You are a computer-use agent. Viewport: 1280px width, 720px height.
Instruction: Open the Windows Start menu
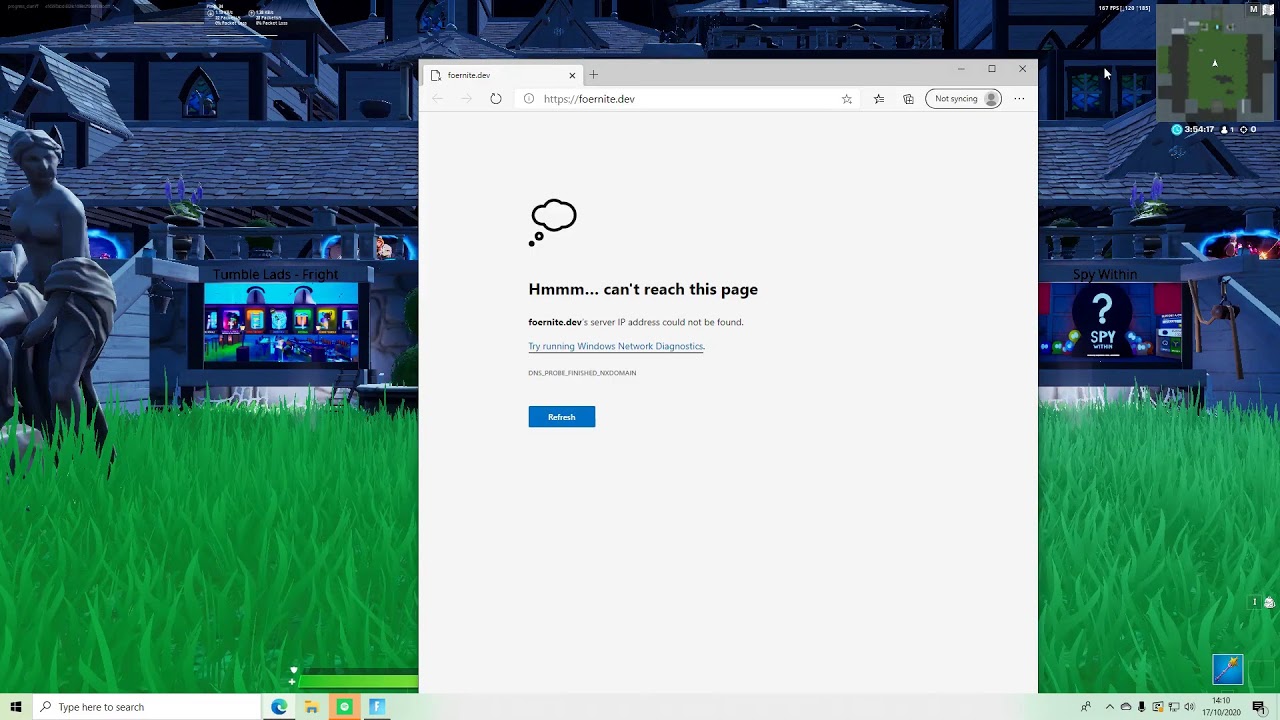point(16,707)
